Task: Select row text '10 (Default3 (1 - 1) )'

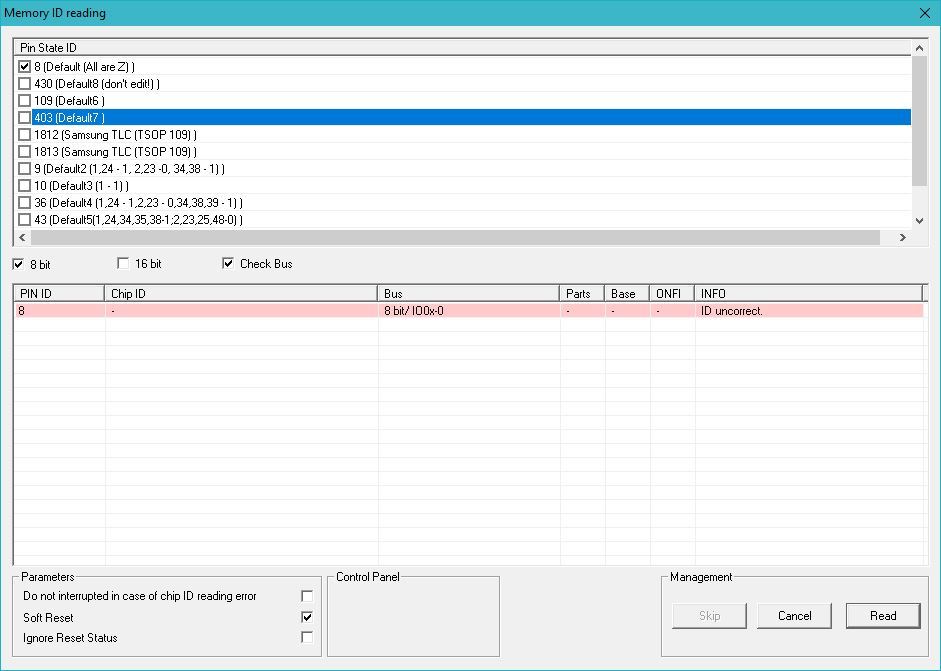Action: pyautogui.click(x=81, y=185)
